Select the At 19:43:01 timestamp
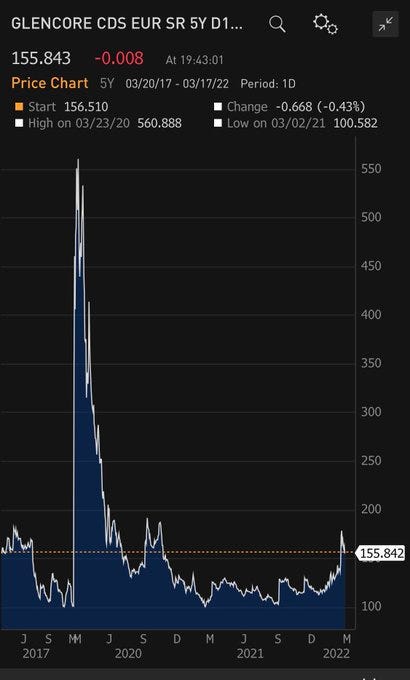Viewport: 410px width, 680px height. coord(194,60)
